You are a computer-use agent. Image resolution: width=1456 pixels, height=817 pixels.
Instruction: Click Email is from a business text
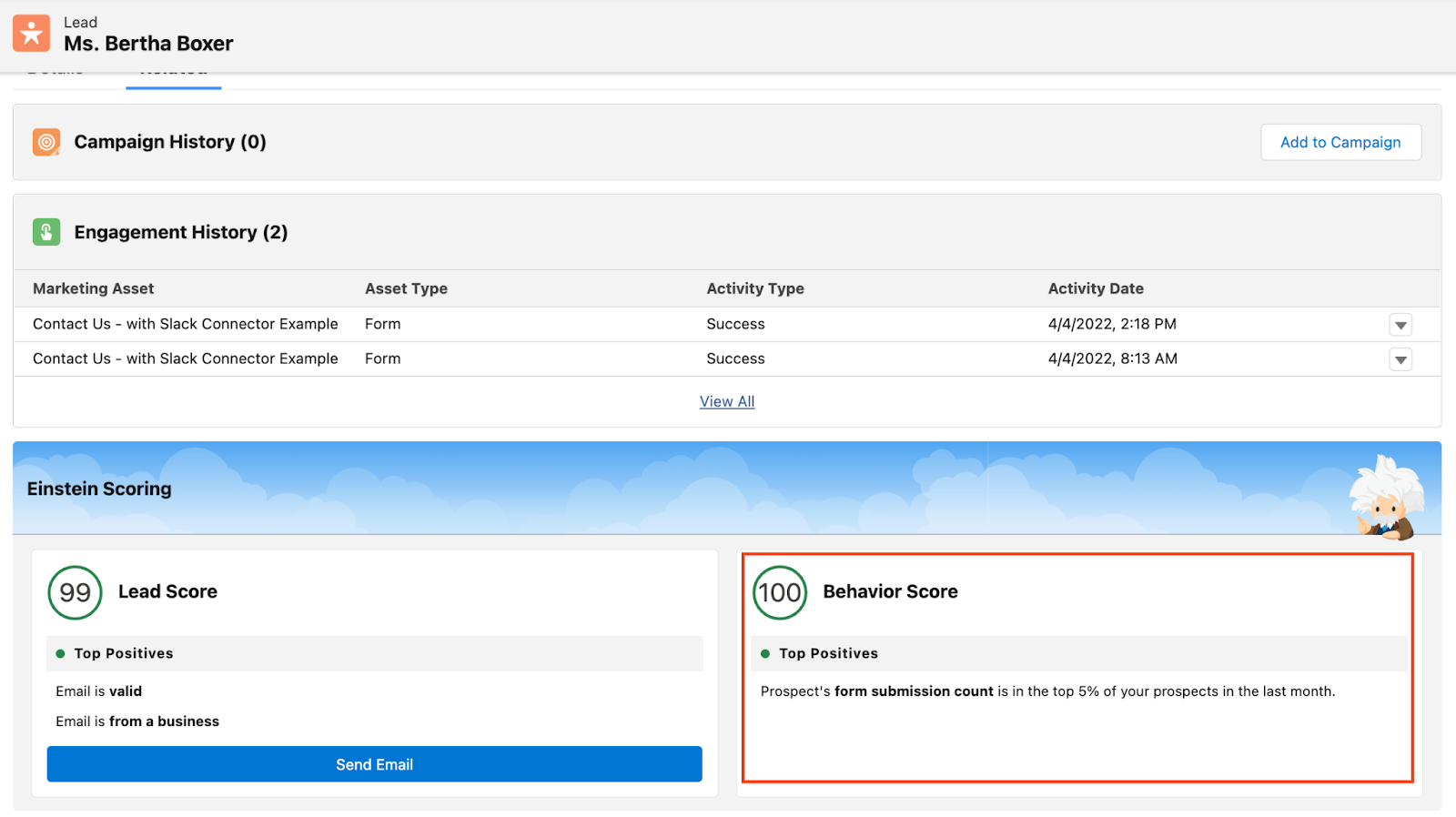pyautogui.click(x=137, y=721)
